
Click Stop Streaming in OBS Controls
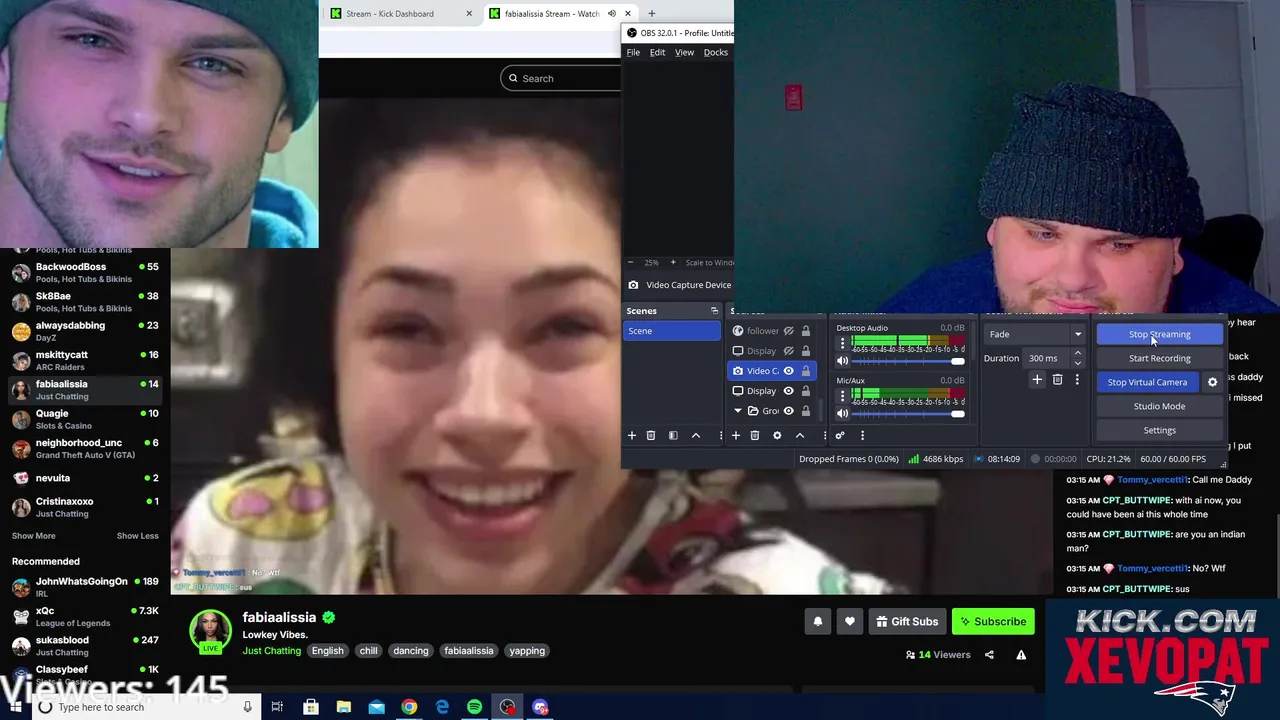1159,334
